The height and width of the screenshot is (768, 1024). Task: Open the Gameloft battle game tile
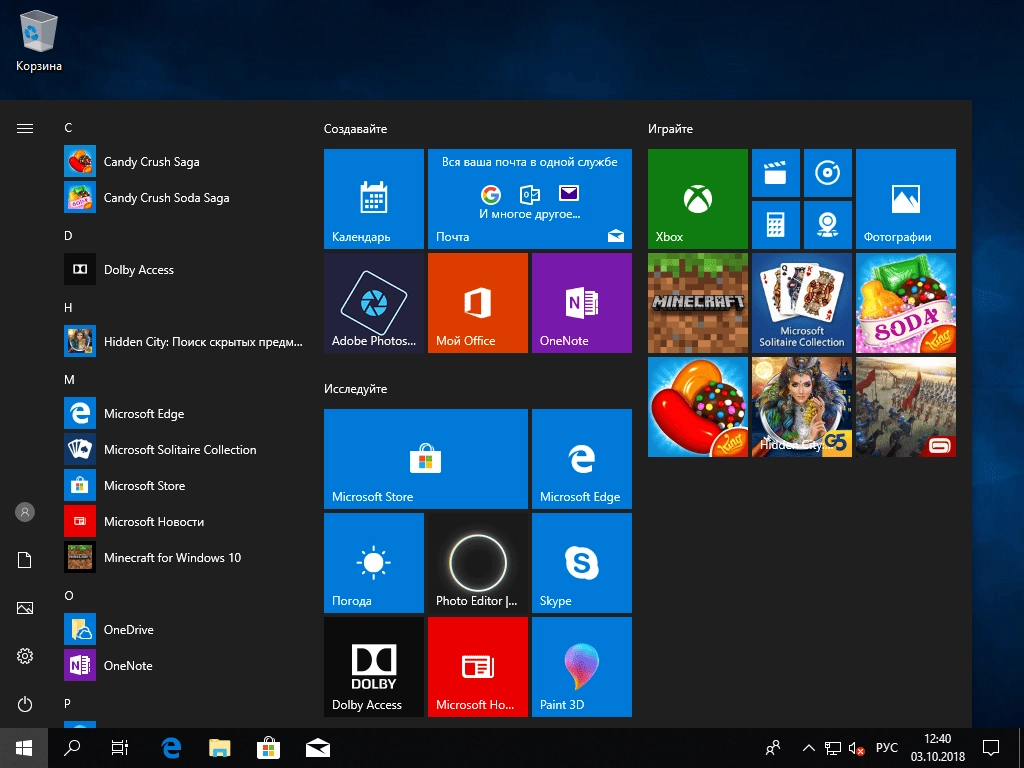tap(906, 407)
